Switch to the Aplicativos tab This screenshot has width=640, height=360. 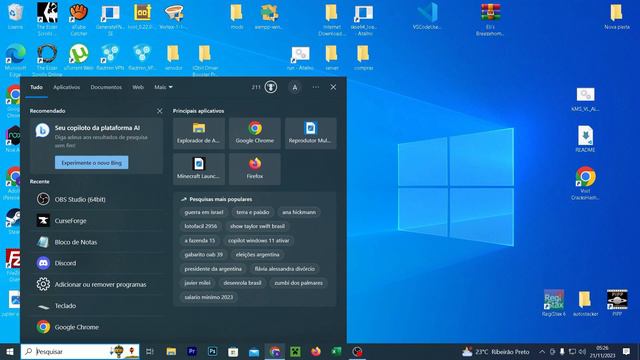coord(67,87)
